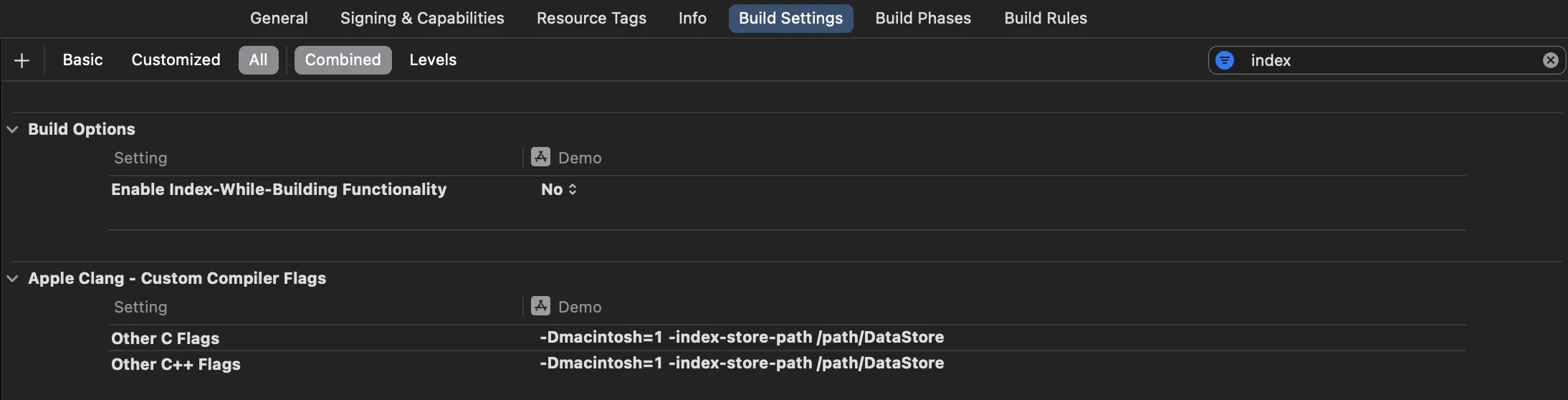Clear the index search text
This screenshot has height=400, width=1568.
coord(1550,60)
